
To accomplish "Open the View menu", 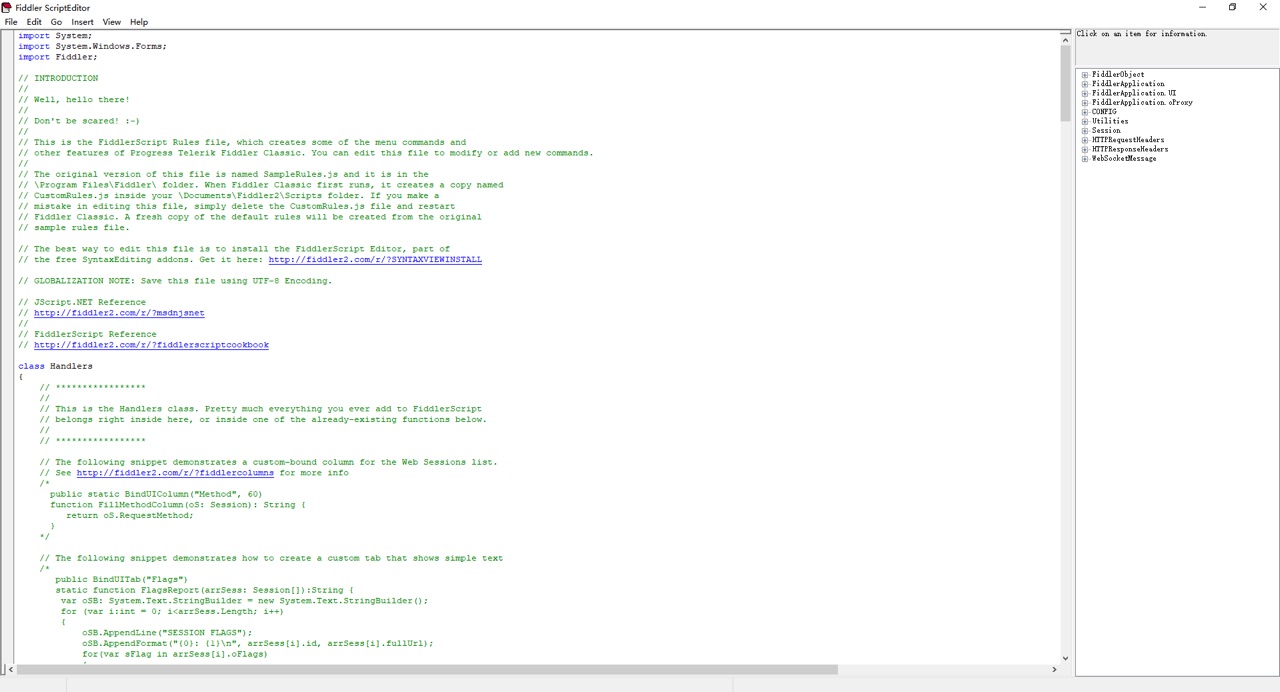I will [x=111, y=22].
